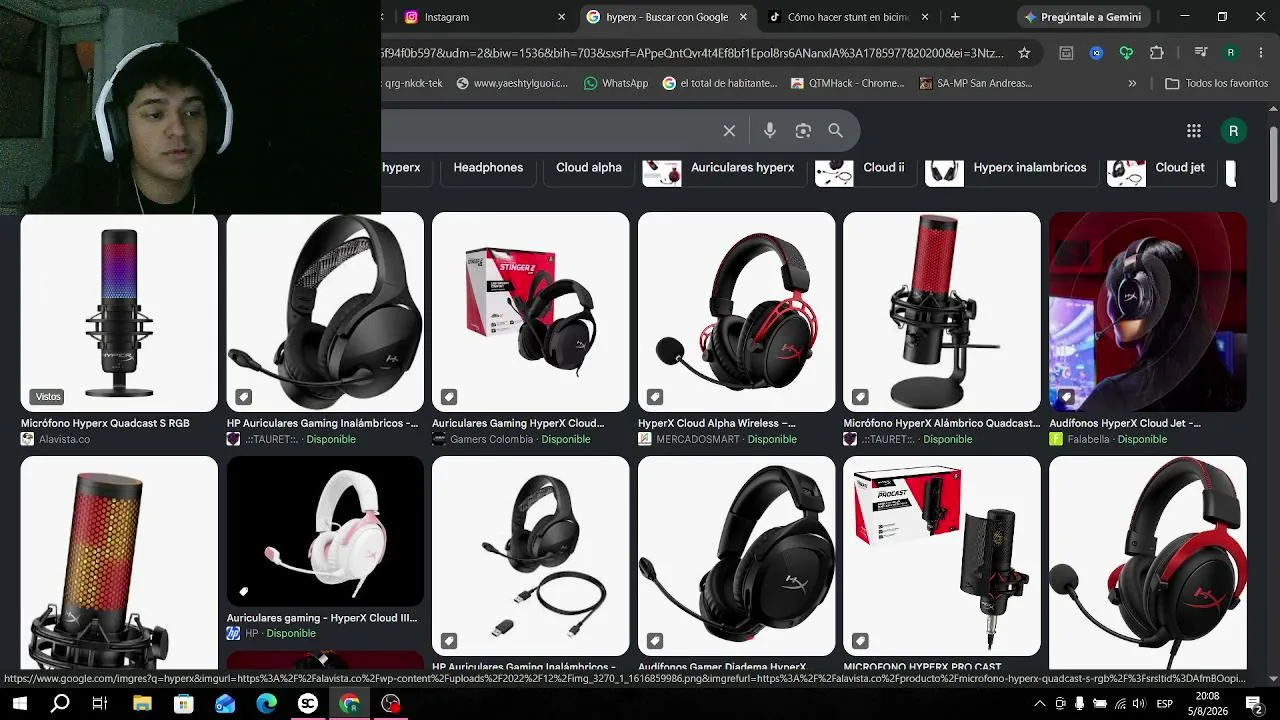The width and height of the screenshot is (1280, 720).
Task: Open the Wi-Fi network tray icon
Action: point(1120,704)
